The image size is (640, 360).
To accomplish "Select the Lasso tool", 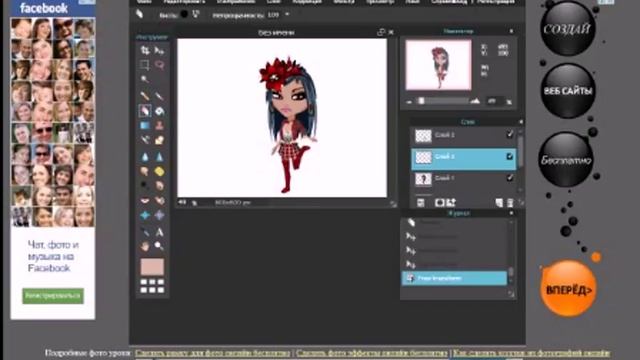I will point(160,64).
